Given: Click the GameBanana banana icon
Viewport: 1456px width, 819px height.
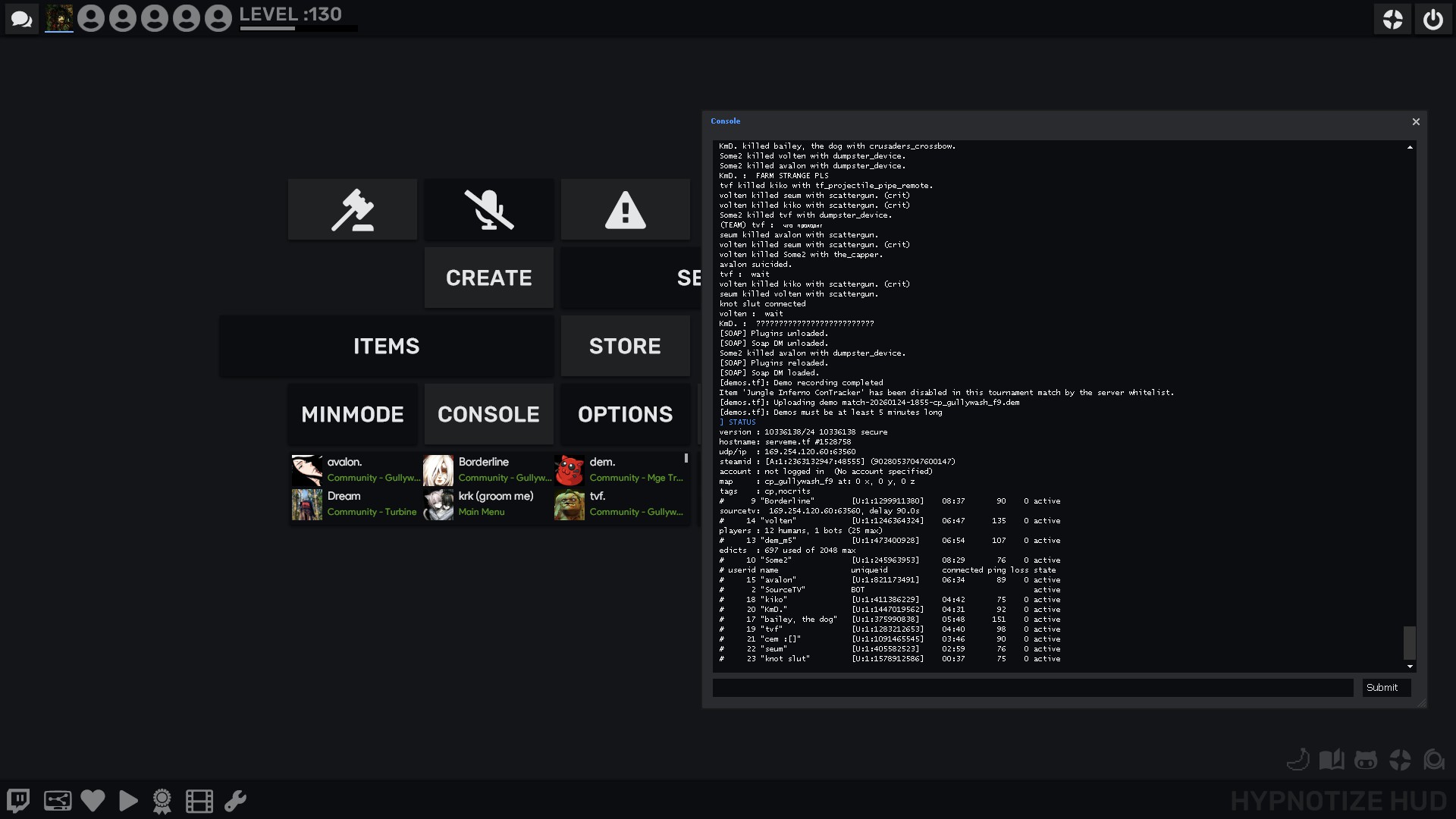Looking at the screenshot, I should [1298, 760].
